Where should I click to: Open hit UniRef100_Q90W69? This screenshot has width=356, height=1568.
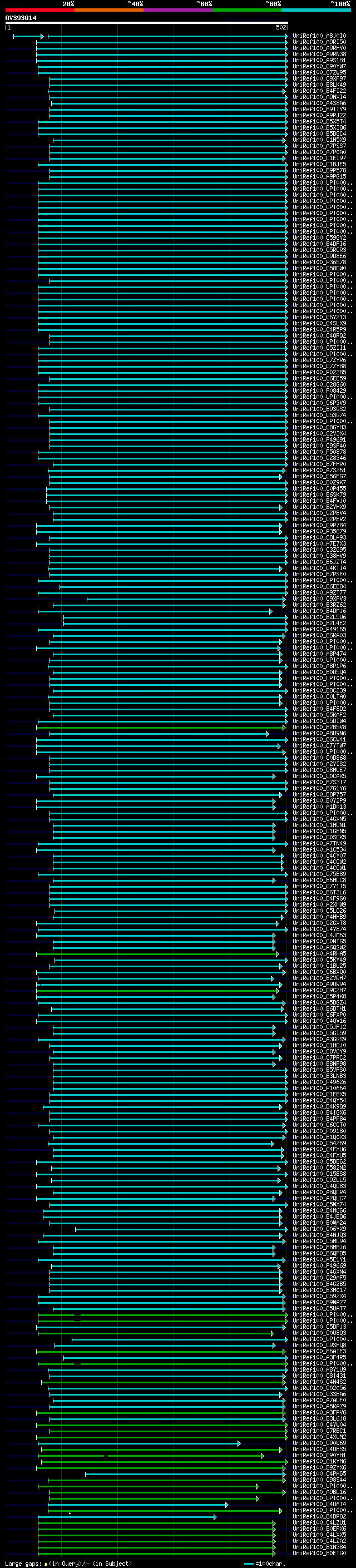pyautogui.click(x=319, y=1443)
